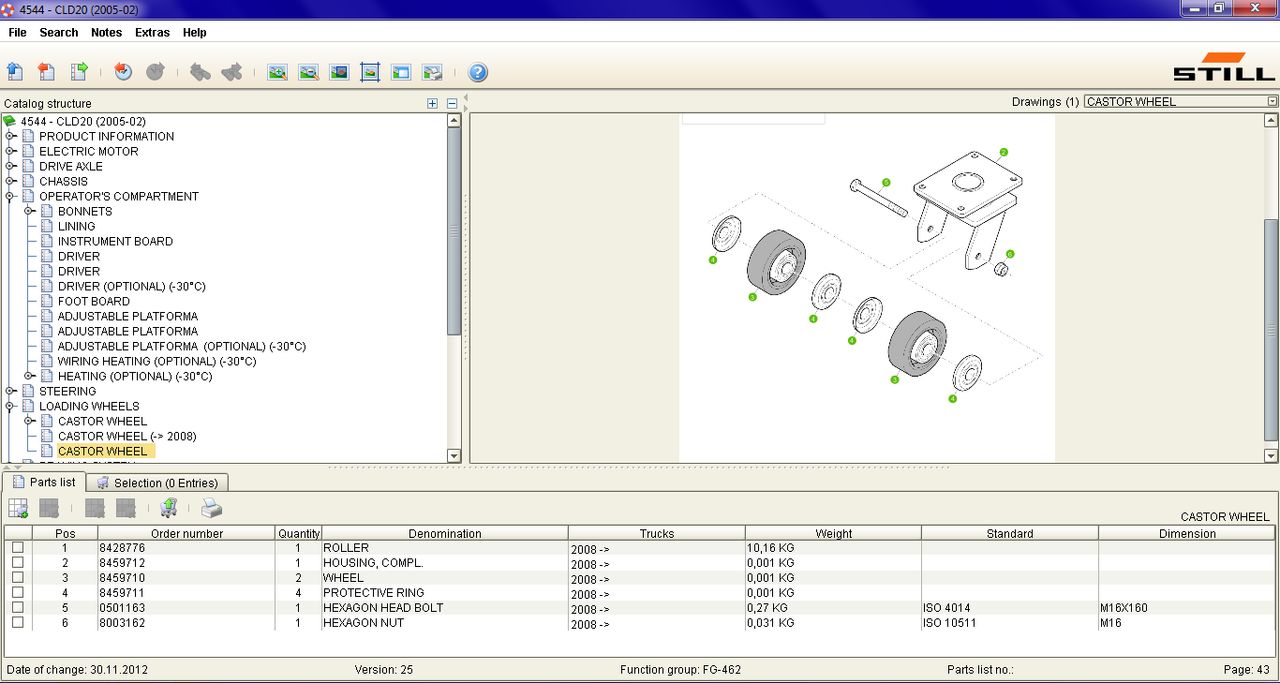
Task: Click the green callout 6 near the nut
Action: tap(1010, 254)
